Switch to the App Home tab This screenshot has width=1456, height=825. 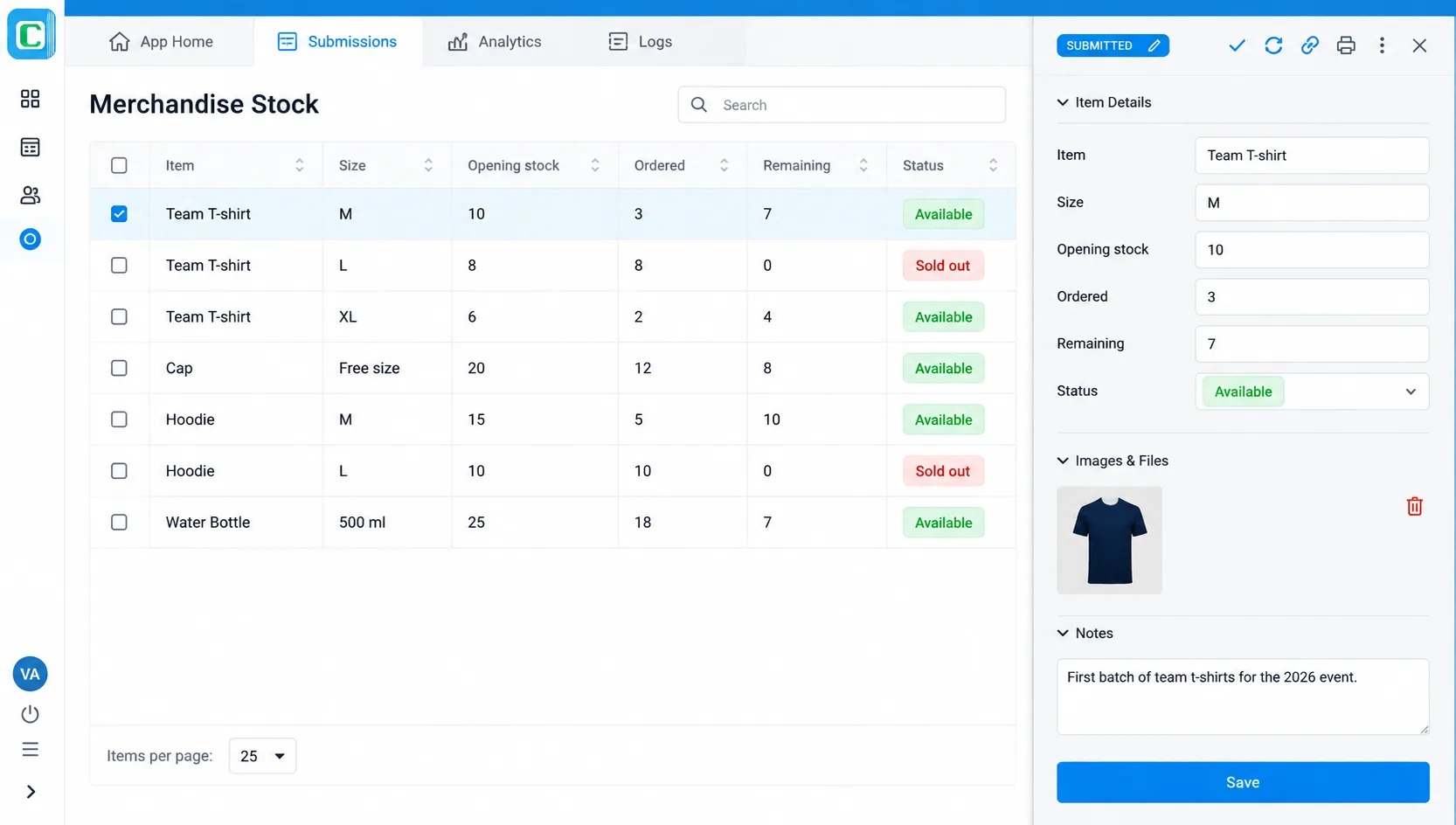[161, 42]
